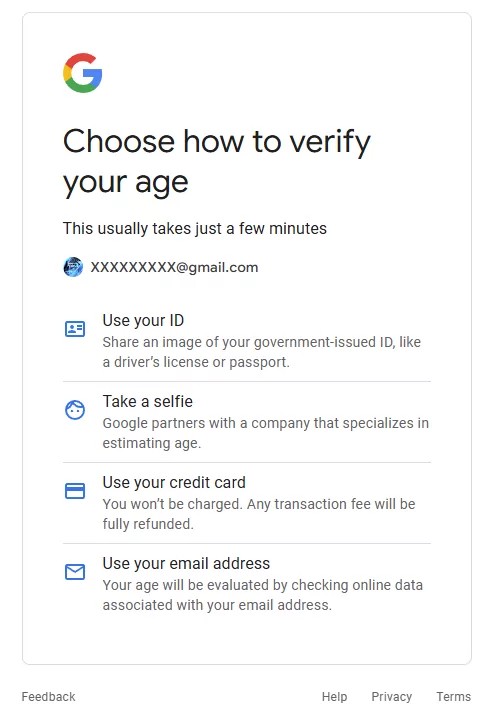Choose "Use your email address" option

(247, 584)
